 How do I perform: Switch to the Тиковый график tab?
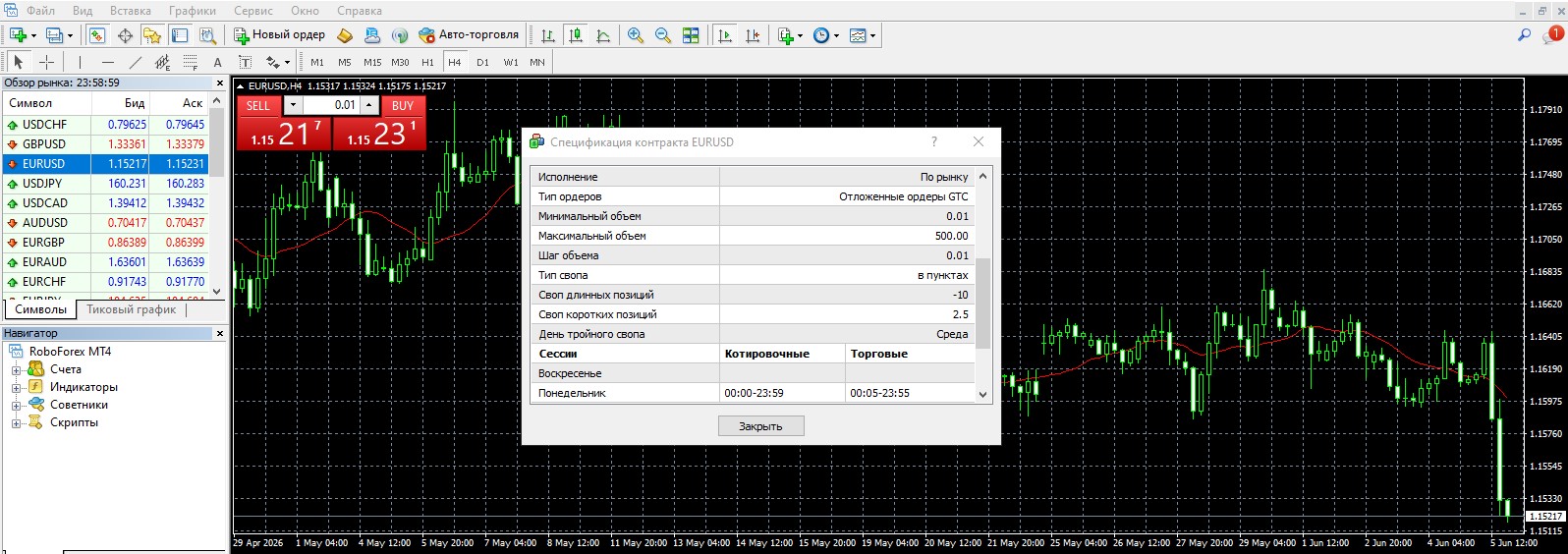[x=131, y=309]
